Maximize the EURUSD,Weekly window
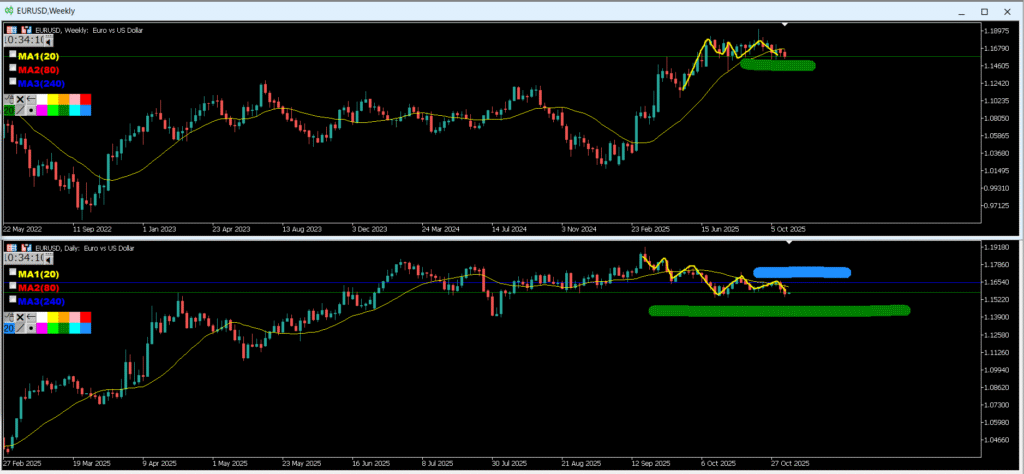1024x474 pixels. pyautogui.click(x=984, y=10)
